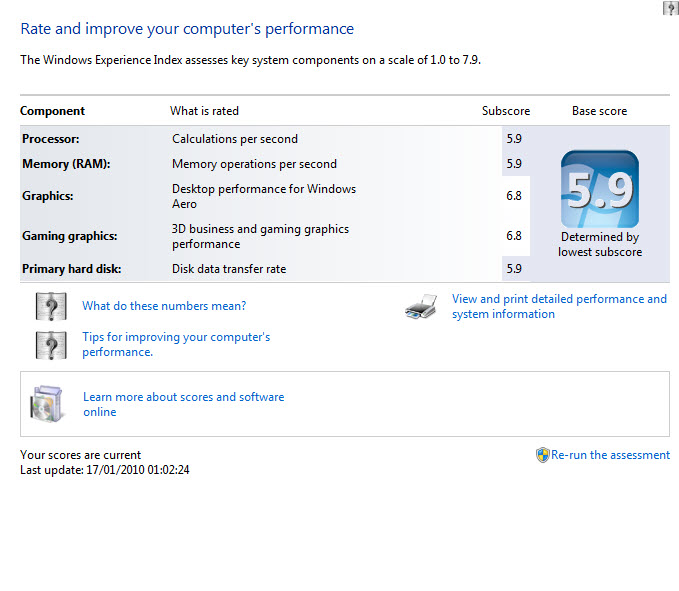Click the 'Rate and improve your computer's performance' heading
The width and height of the screenshot is (679, 591).
[x=187, y=29]
